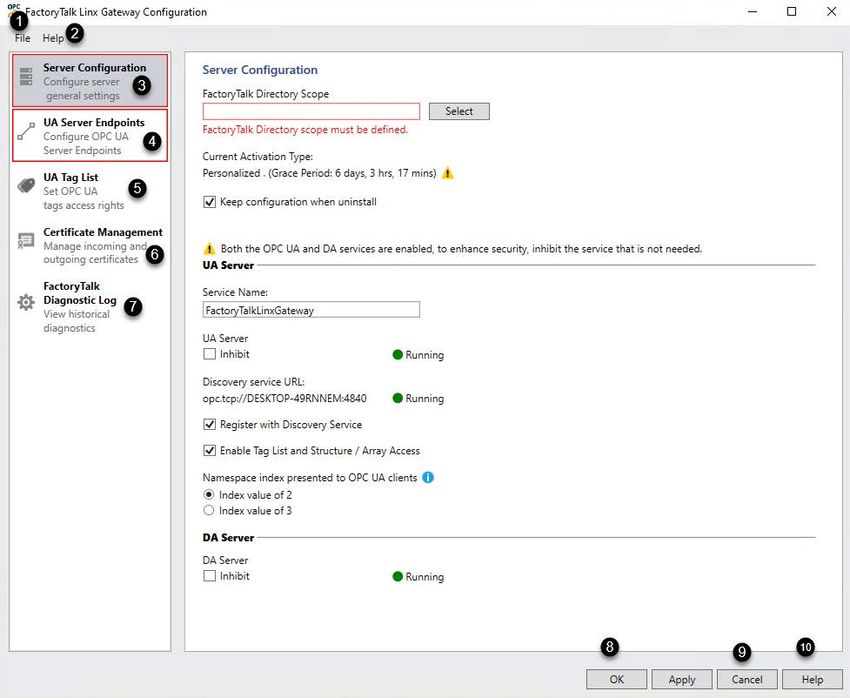The image size is (850, 698).
Task: Click the UA Tag List tag icon
Action: (x=26, y=186)
